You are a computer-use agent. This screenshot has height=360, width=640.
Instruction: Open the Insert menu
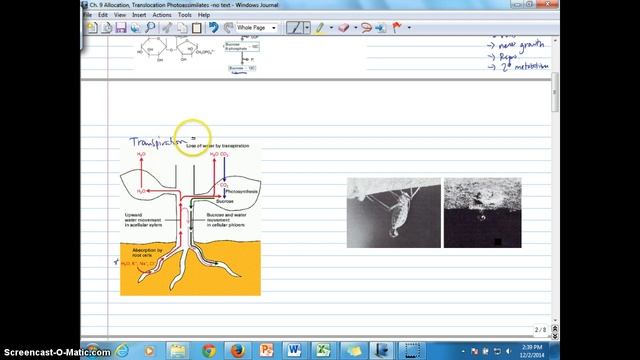[x=139, y=15]
